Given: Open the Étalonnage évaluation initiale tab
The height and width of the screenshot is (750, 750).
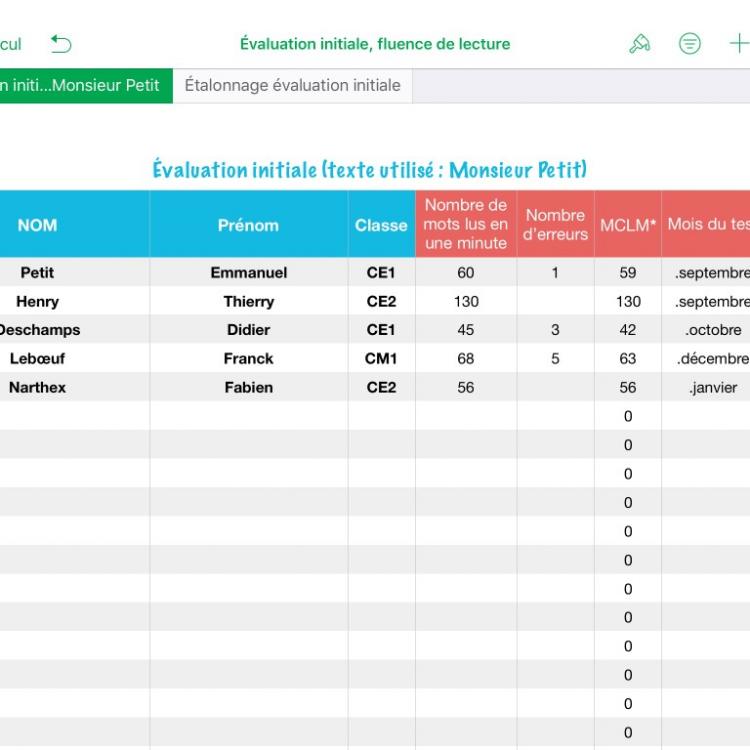Looking at the screenshot, I should pos(292,86).
